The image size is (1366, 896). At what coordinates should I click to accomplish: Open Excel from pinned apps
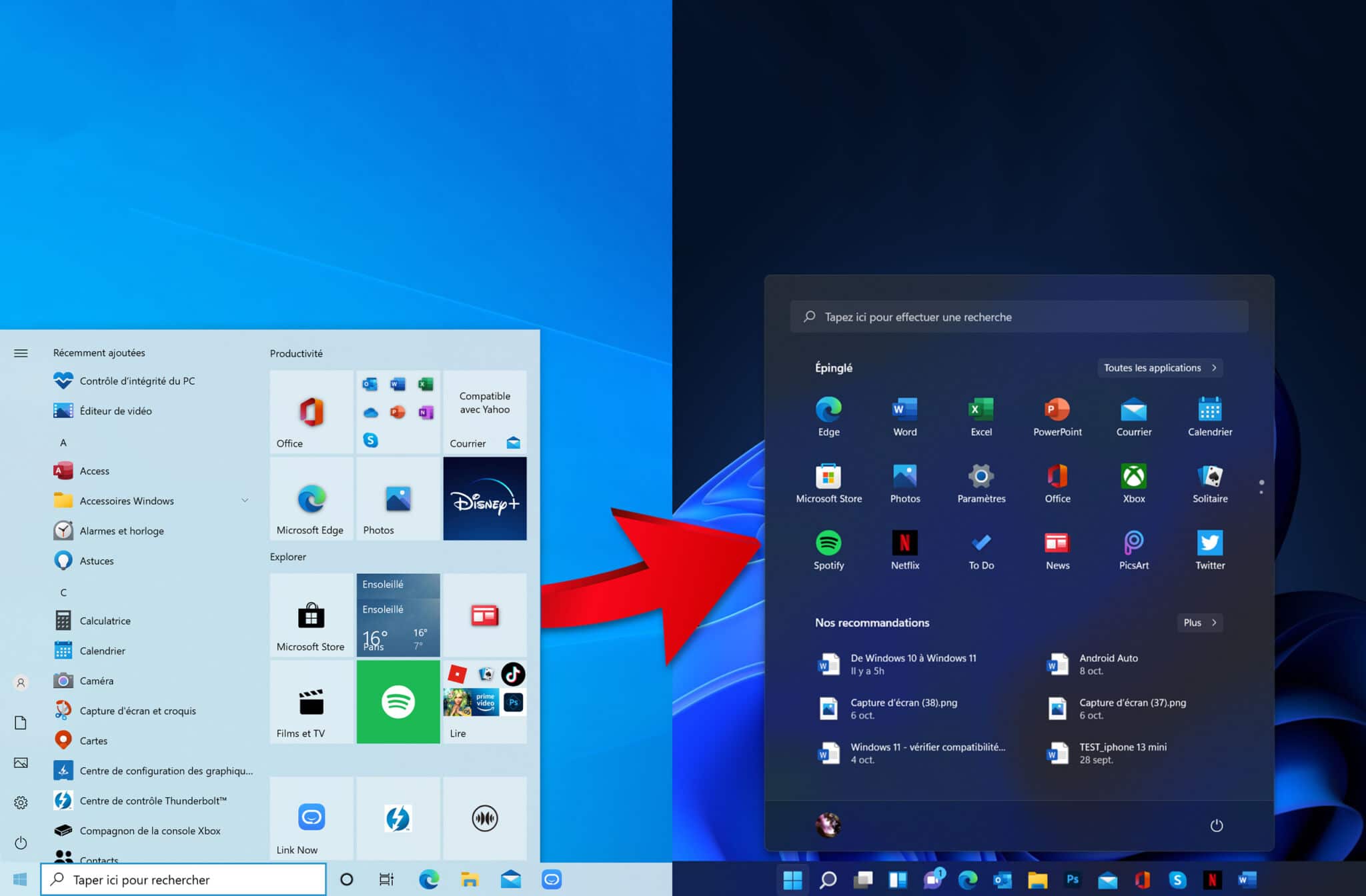click(981, 417)
